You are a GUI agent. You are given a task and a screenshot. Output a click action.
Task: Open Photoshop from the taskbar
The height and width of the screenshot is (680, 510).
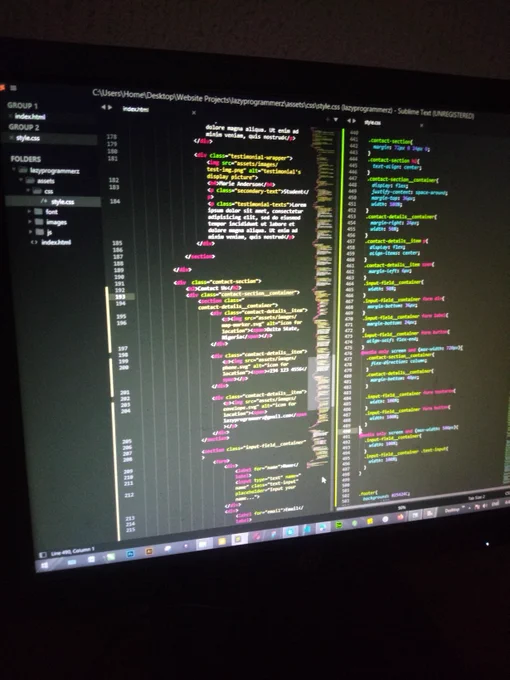(129, 554)
